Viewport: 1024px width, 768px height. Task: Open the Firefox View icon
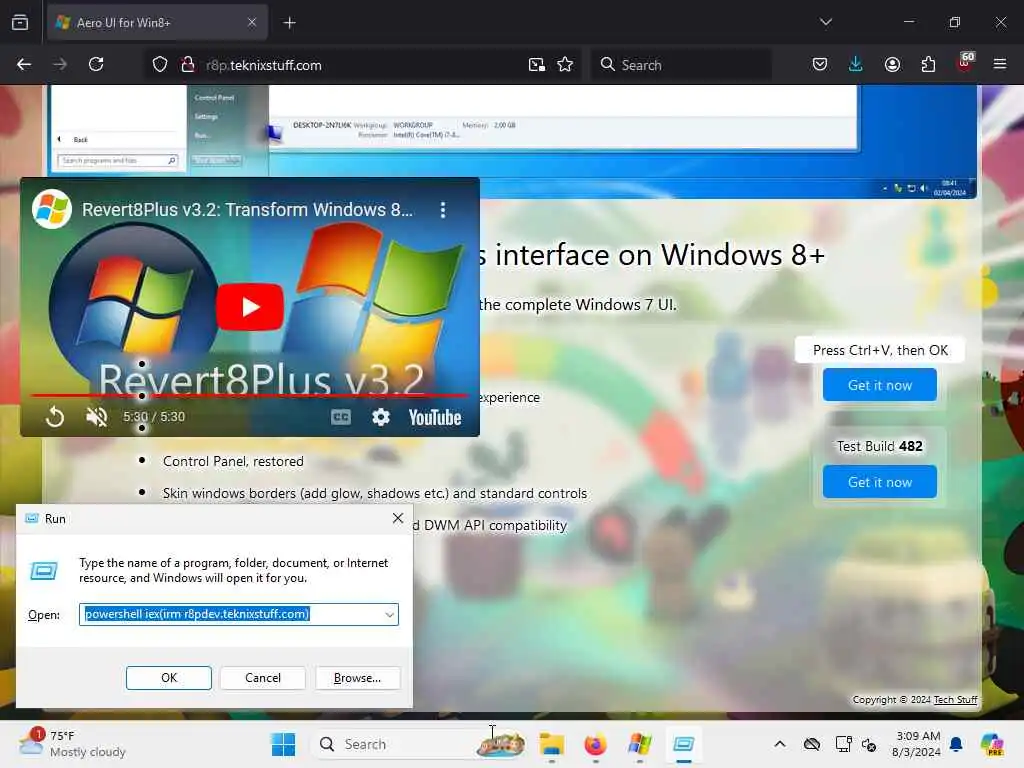20,23
